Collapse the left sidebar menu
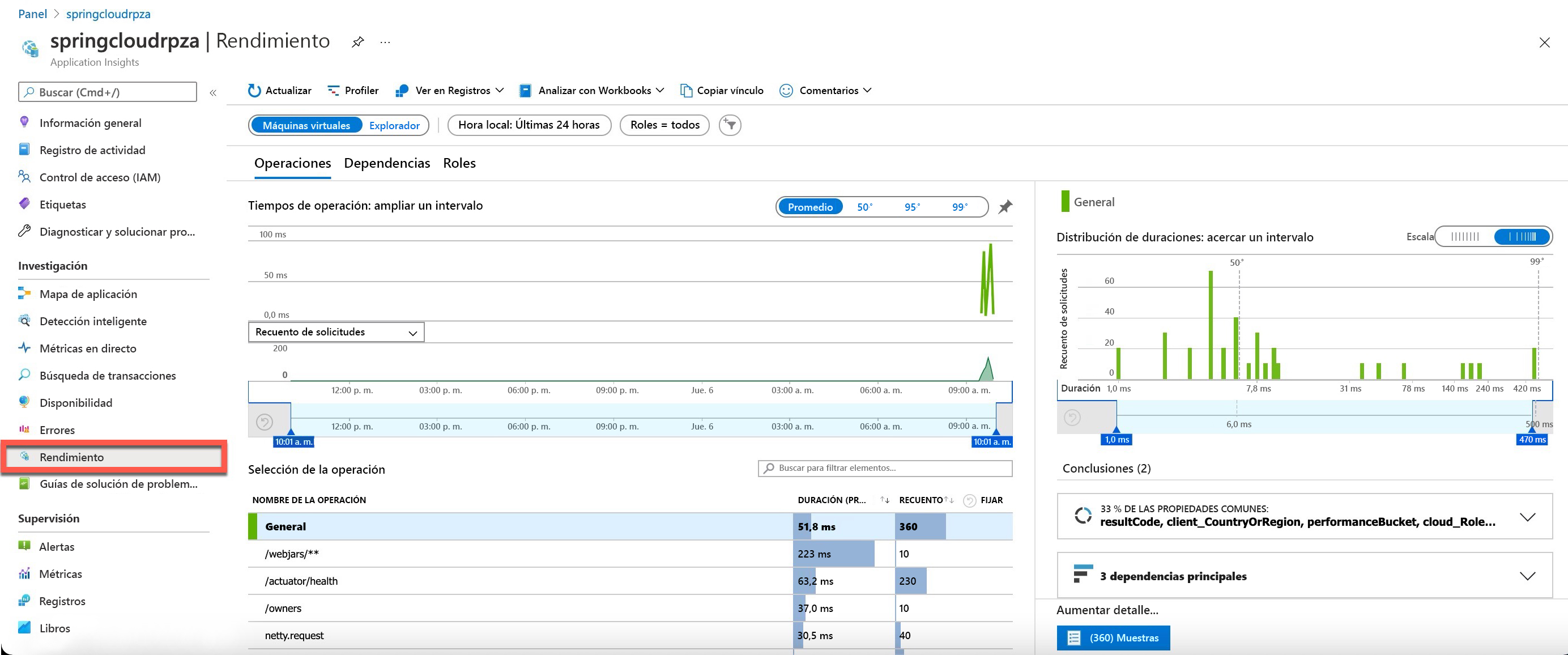The image size is (1568, 655). [213, 92]
